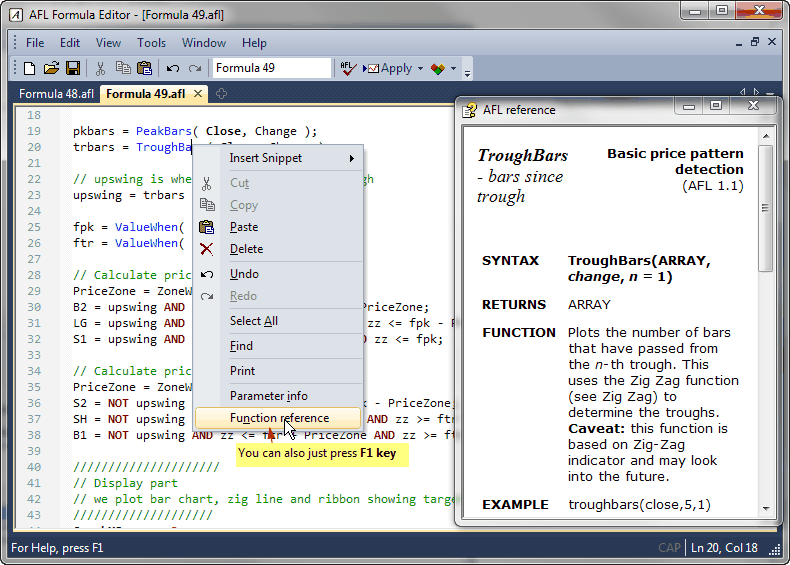
Task: Switch to the Formula 48.afl tab
Action: pos(55,94)
